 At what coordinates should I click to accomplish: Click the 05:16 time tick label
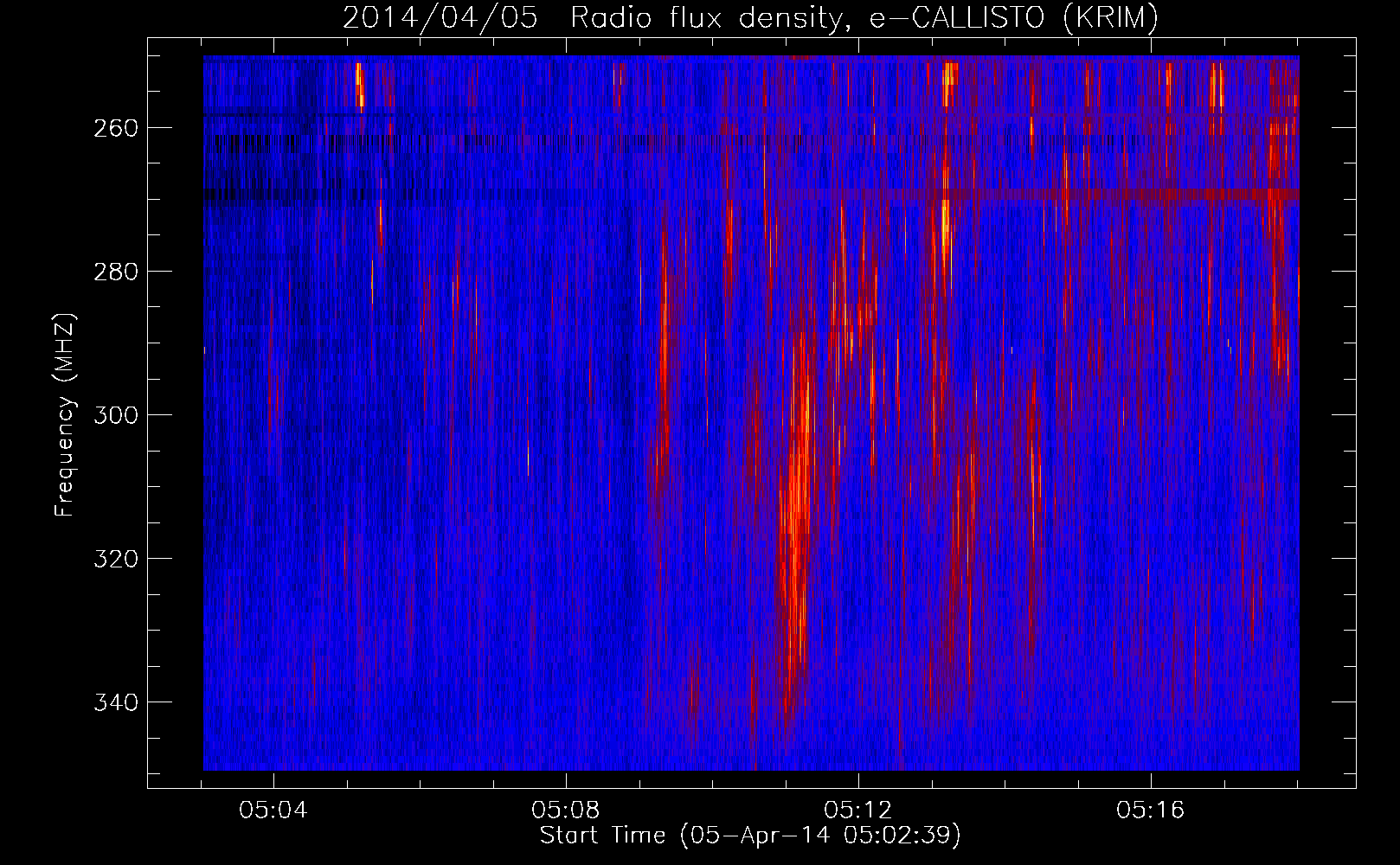[x=1151, y=811]
